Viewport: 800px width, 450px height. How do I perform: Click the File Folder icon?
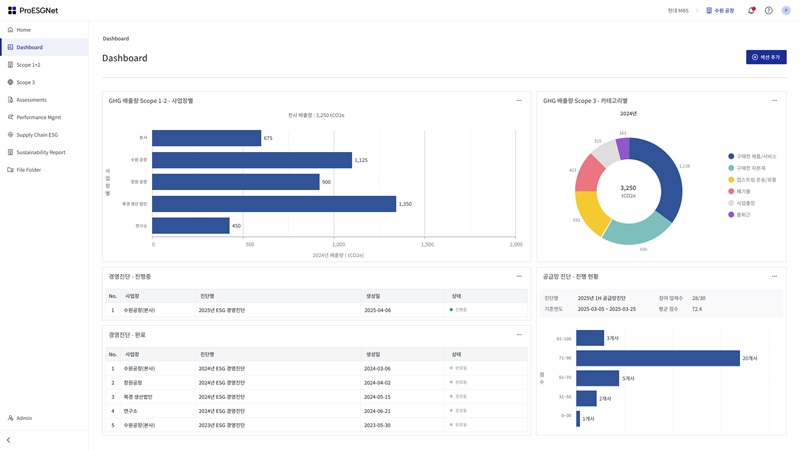pyautogui.click(x=10, y=170)
